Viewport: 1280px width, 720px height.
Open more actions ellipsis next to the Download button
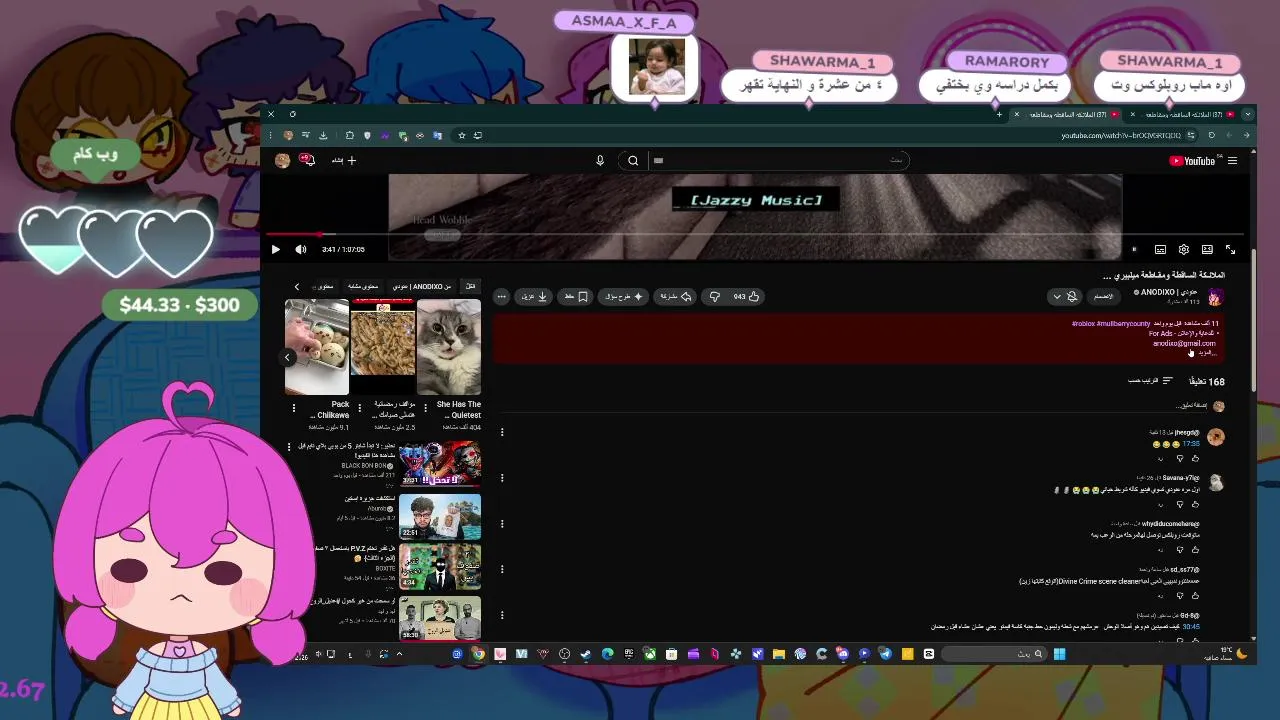[502, 296]
